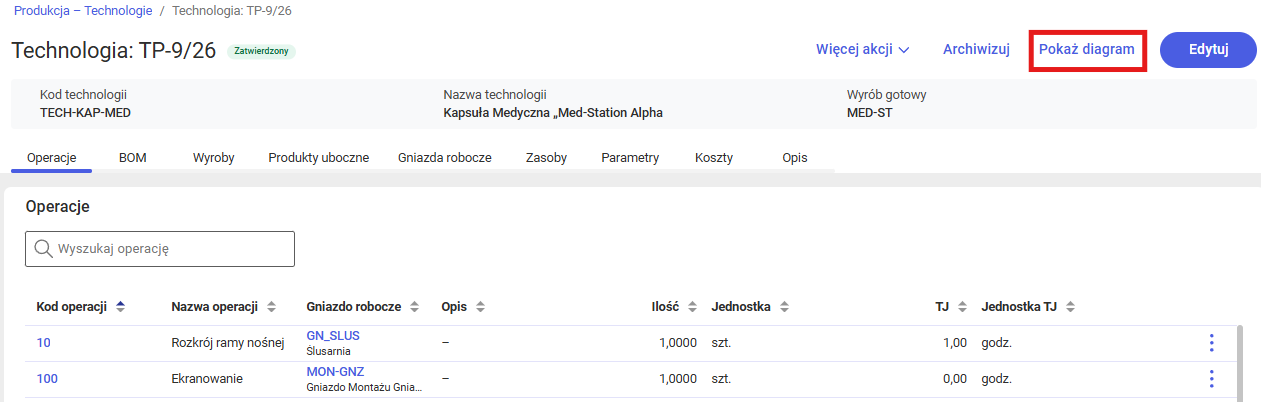1261x402 pixels.
Task: Click the Edytuj button
Action: coord(1207,49)
